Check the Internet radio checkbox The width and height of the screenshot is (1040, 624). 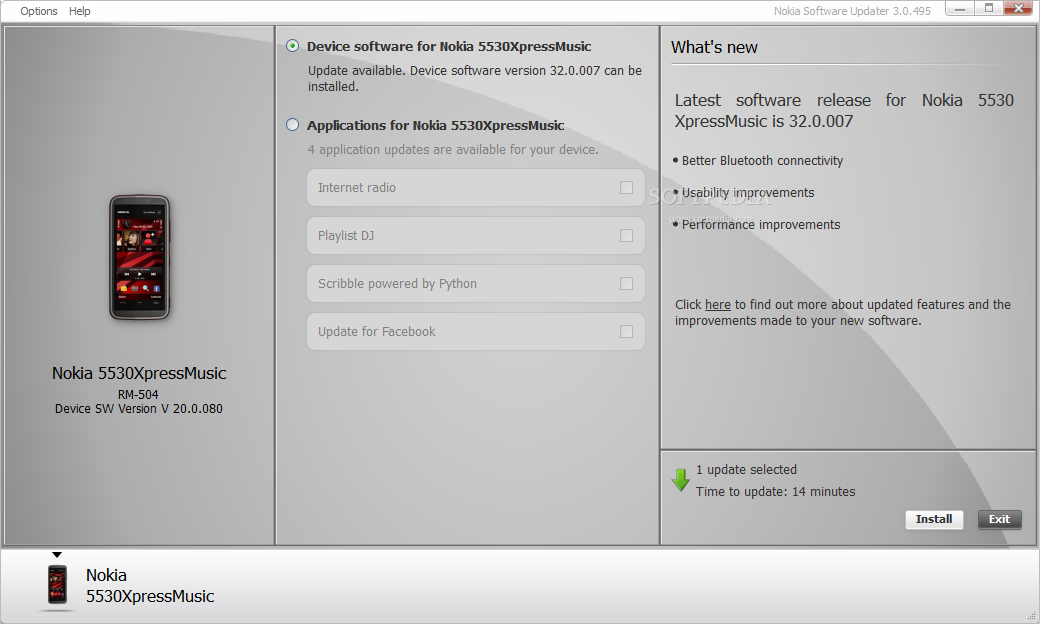626,188
